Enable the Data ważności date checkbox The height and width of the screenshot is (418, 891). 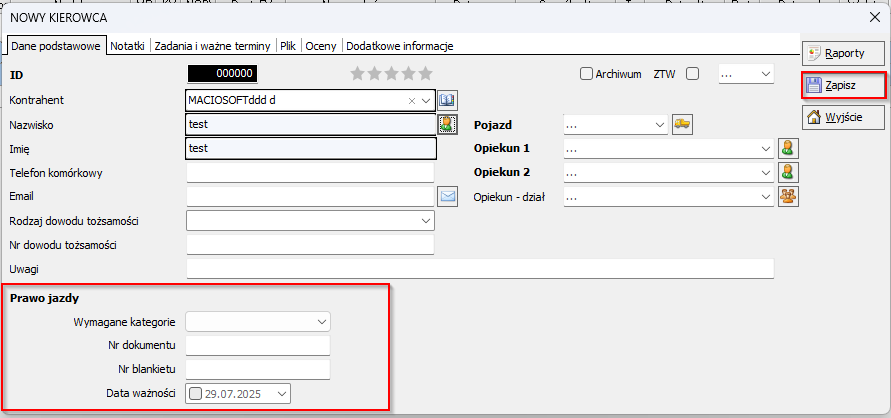(195, 394)
